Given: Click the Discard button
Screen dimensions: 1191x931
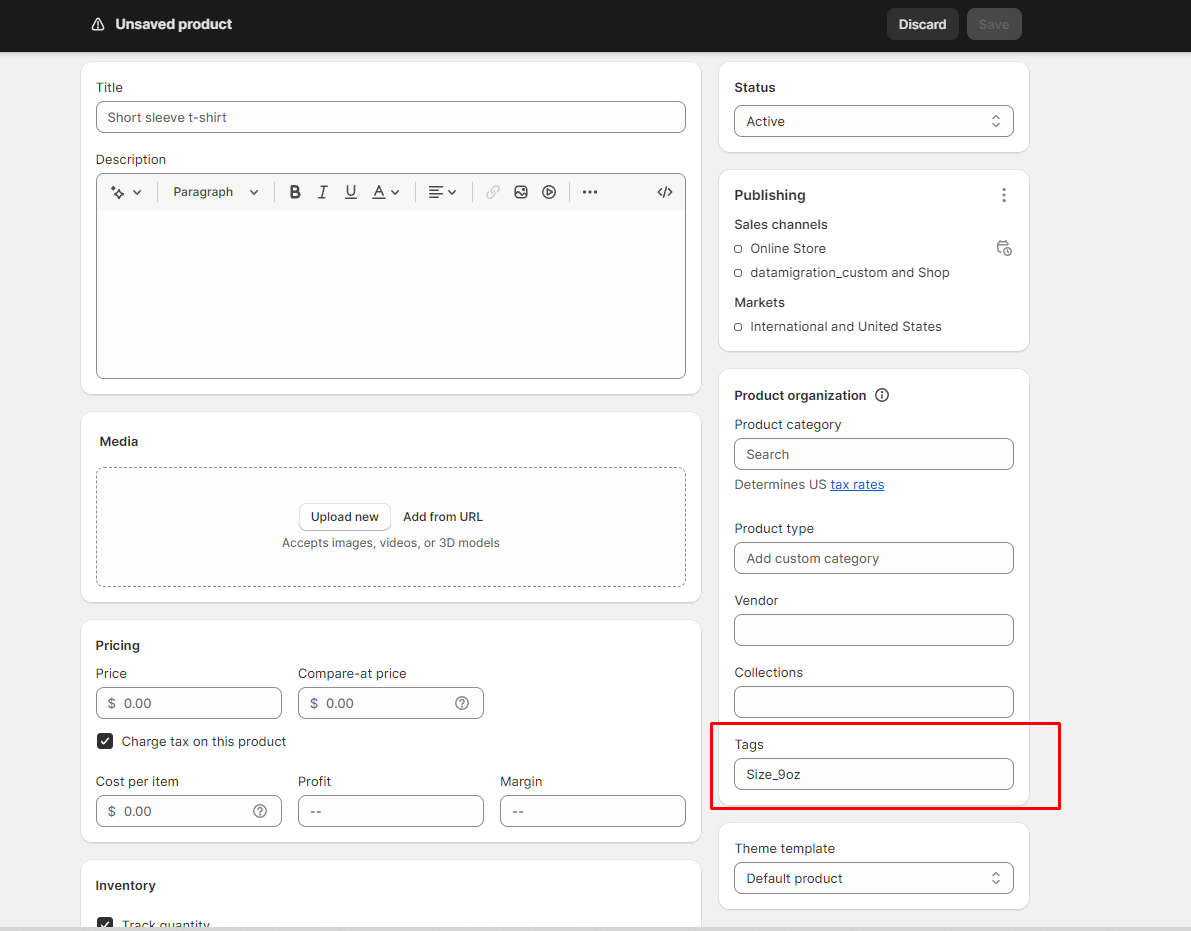Looking at the screenshot, I should pyautogui.click(x=922, y=24).
